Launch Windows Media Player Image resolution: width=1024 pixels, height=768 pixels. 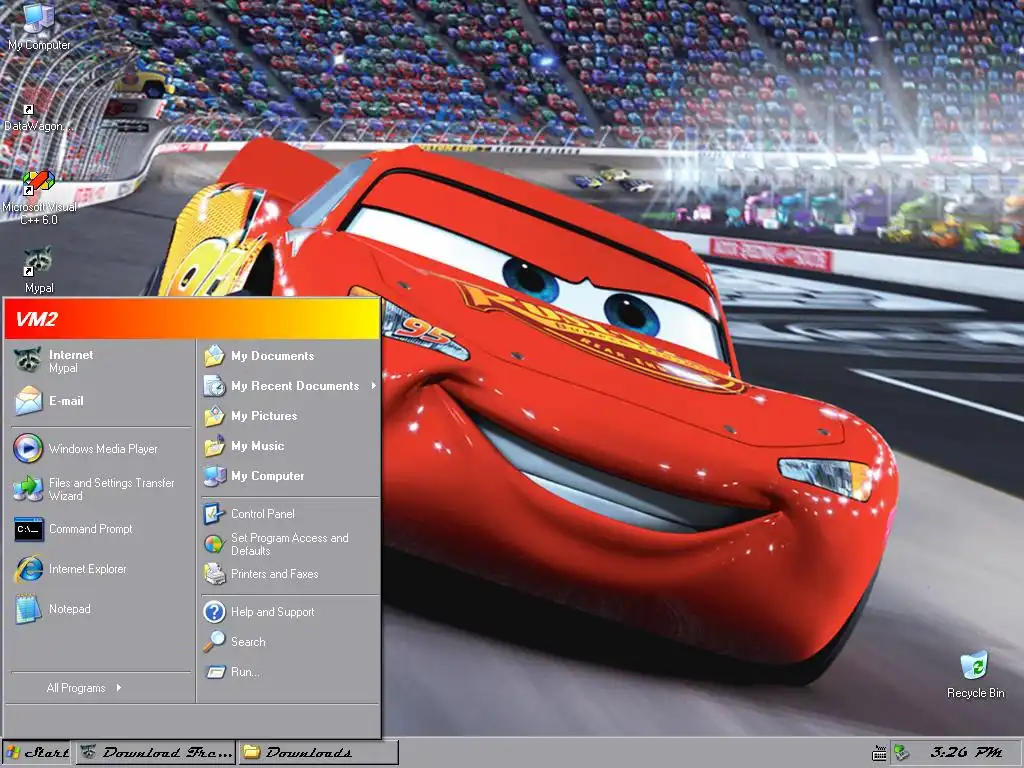click(101, 449)
